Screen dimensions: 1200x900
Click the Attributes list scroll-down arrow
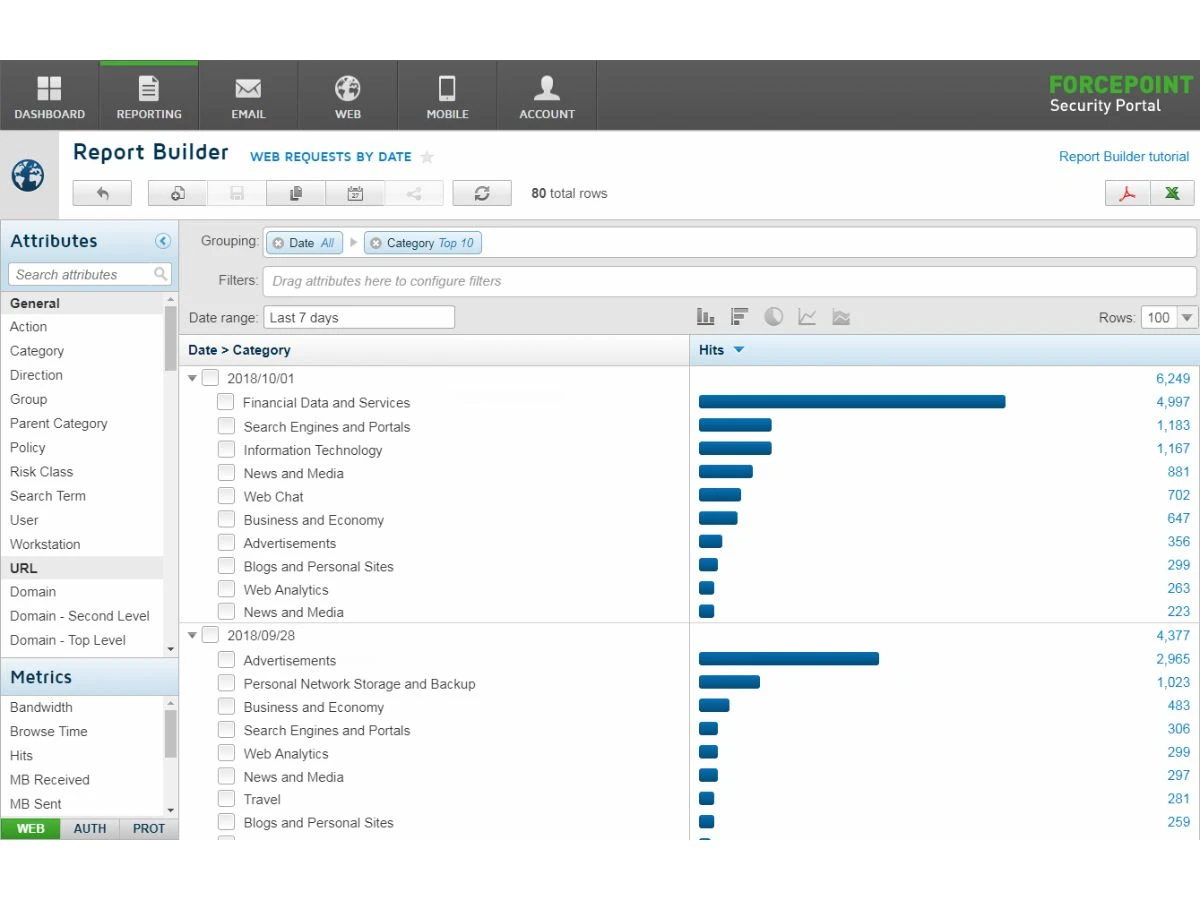coord(171,649)
